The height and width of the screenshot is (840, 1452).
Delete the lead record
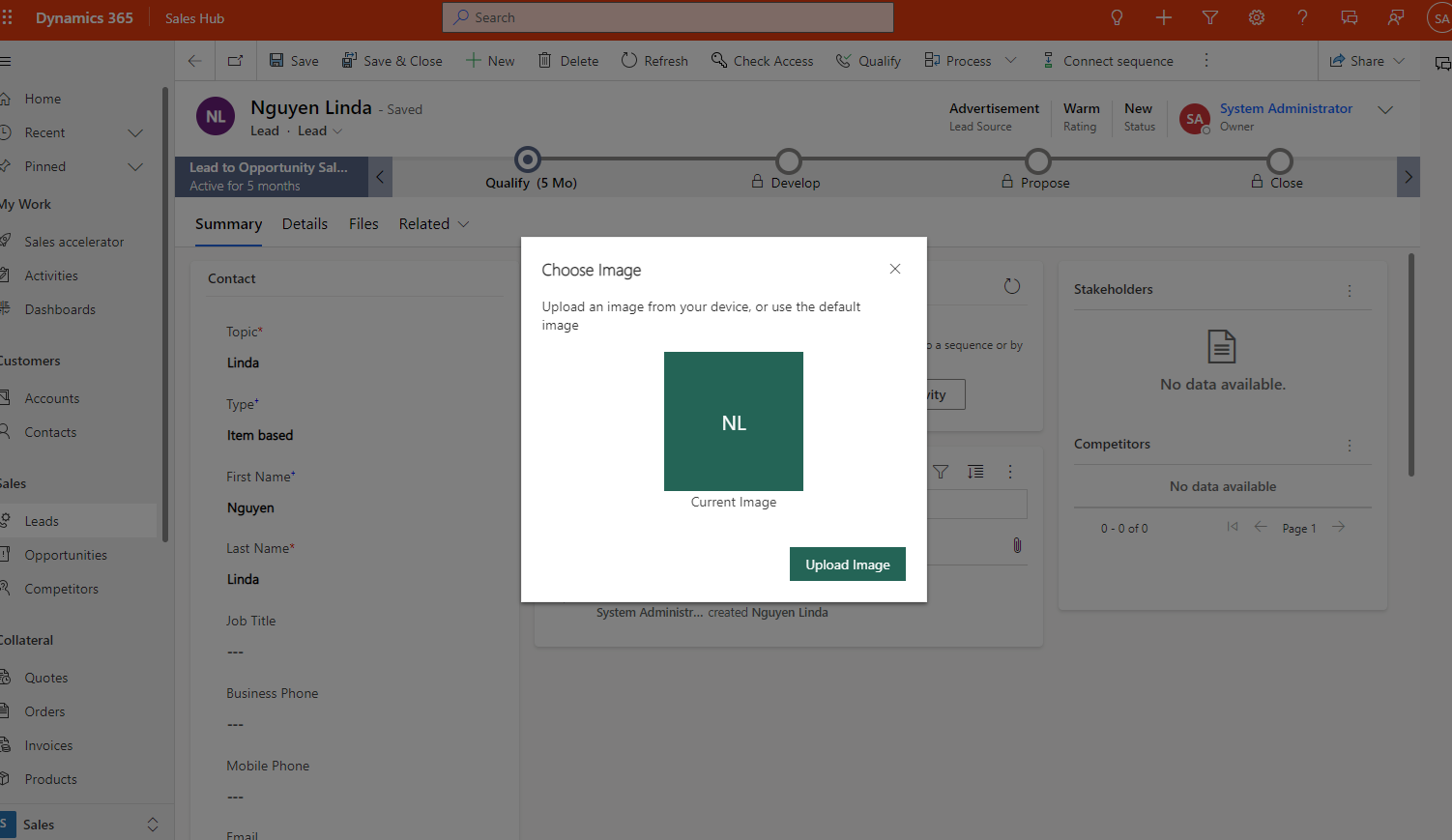[x=568, y=61]
